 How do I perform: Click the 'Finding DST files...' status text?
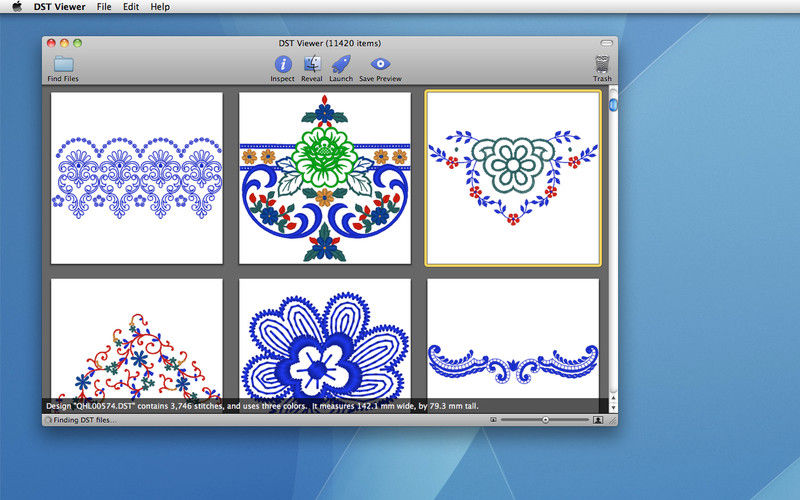85,420
